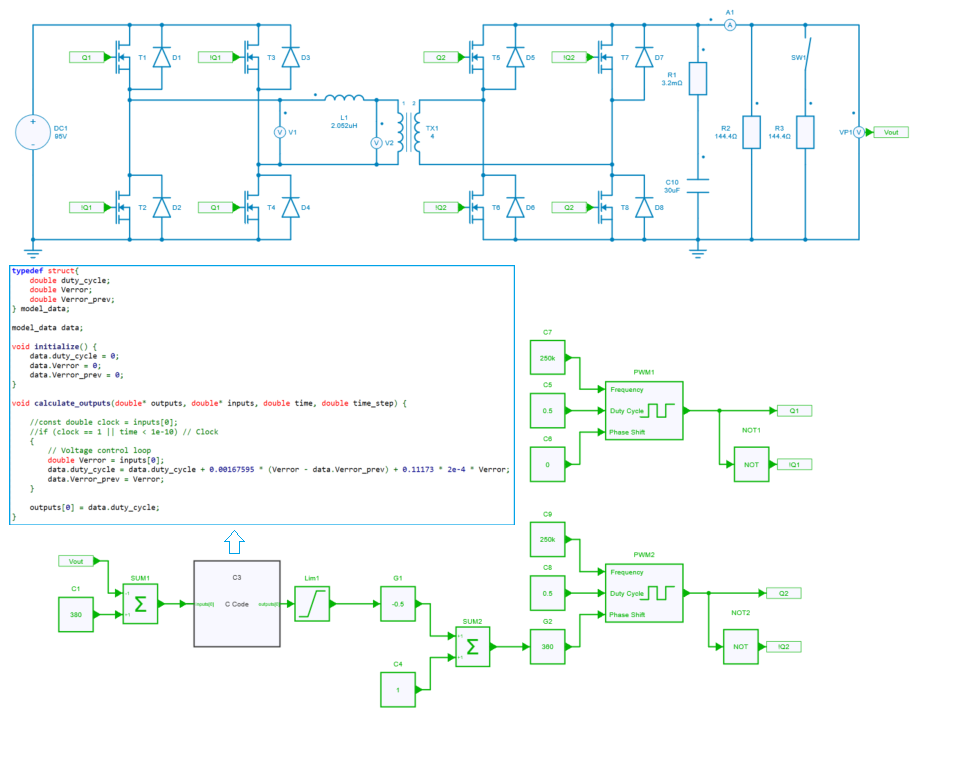Click the C7 250k frequency constant
The image size is (968, 758).
point(547,358)
